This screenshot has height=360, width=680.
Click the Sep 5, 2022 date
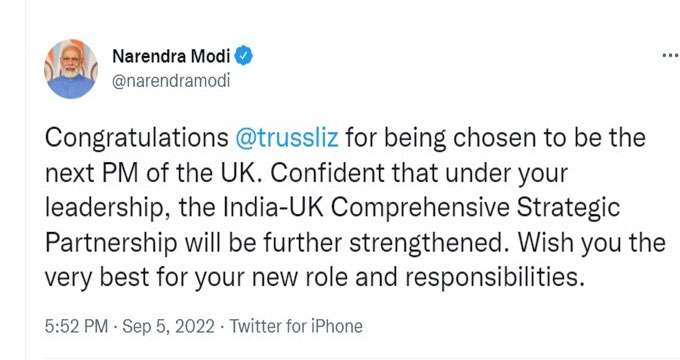(x=168, y=326)
